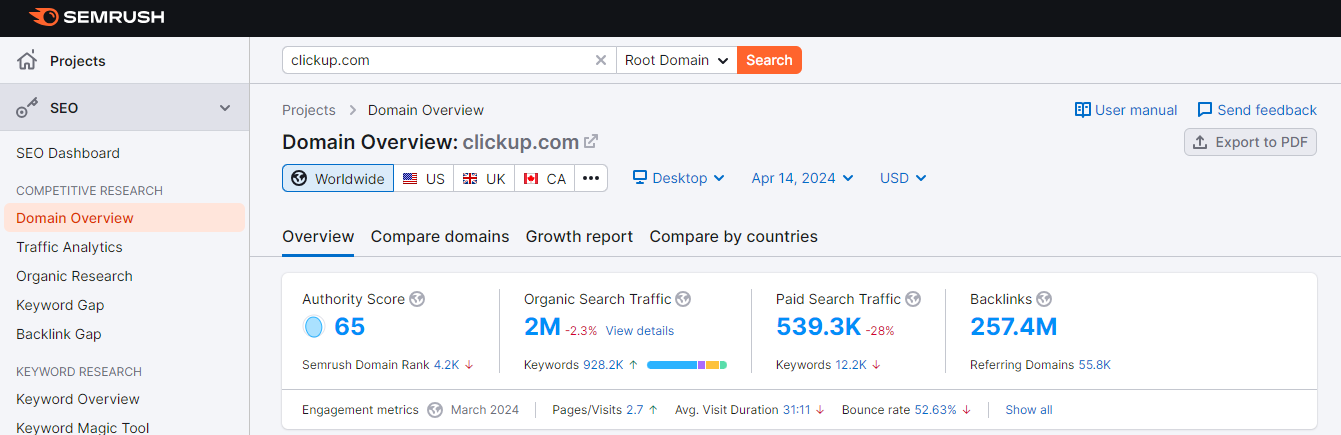Clear the clickup.com search field
The height and width of the screenshot is (435, 1341).
pos(601,60)
